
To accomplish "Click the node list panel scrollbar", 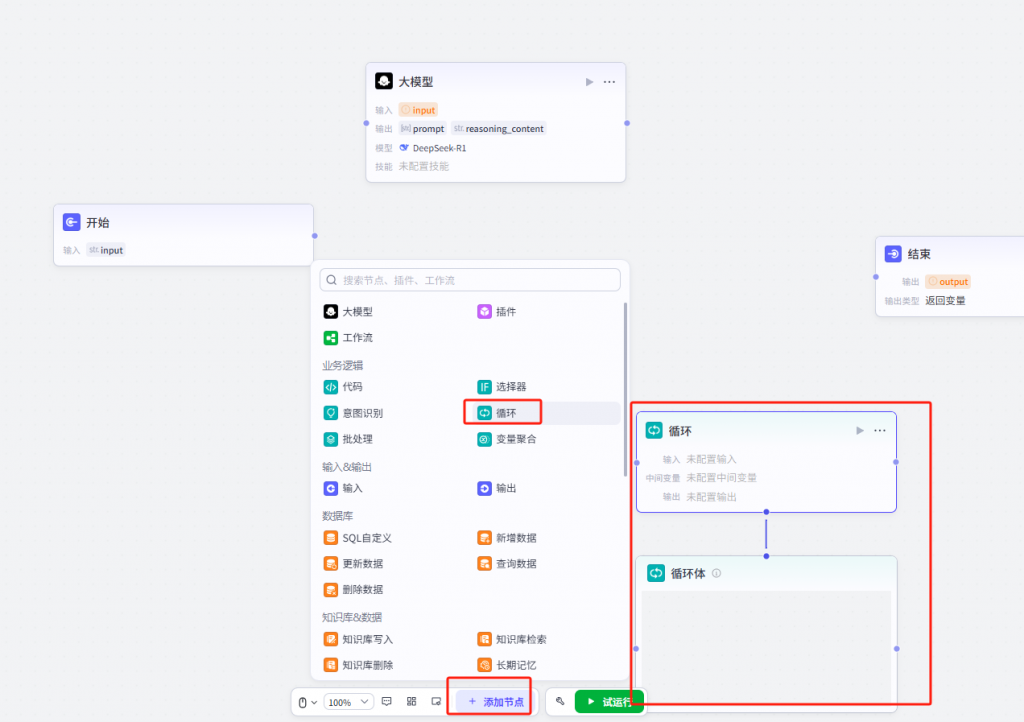I will pos(626,389).
